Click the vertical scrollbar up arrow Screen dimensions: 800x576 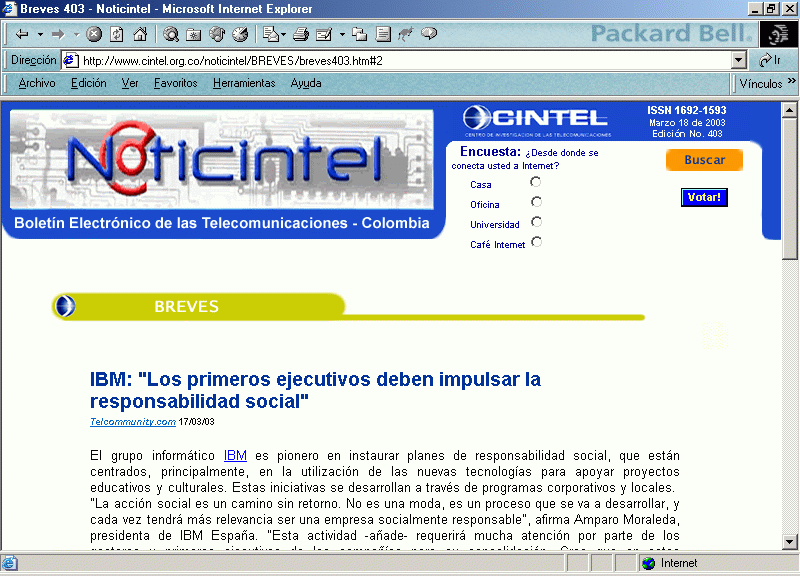pyautogui.click(x=789, y=110)
